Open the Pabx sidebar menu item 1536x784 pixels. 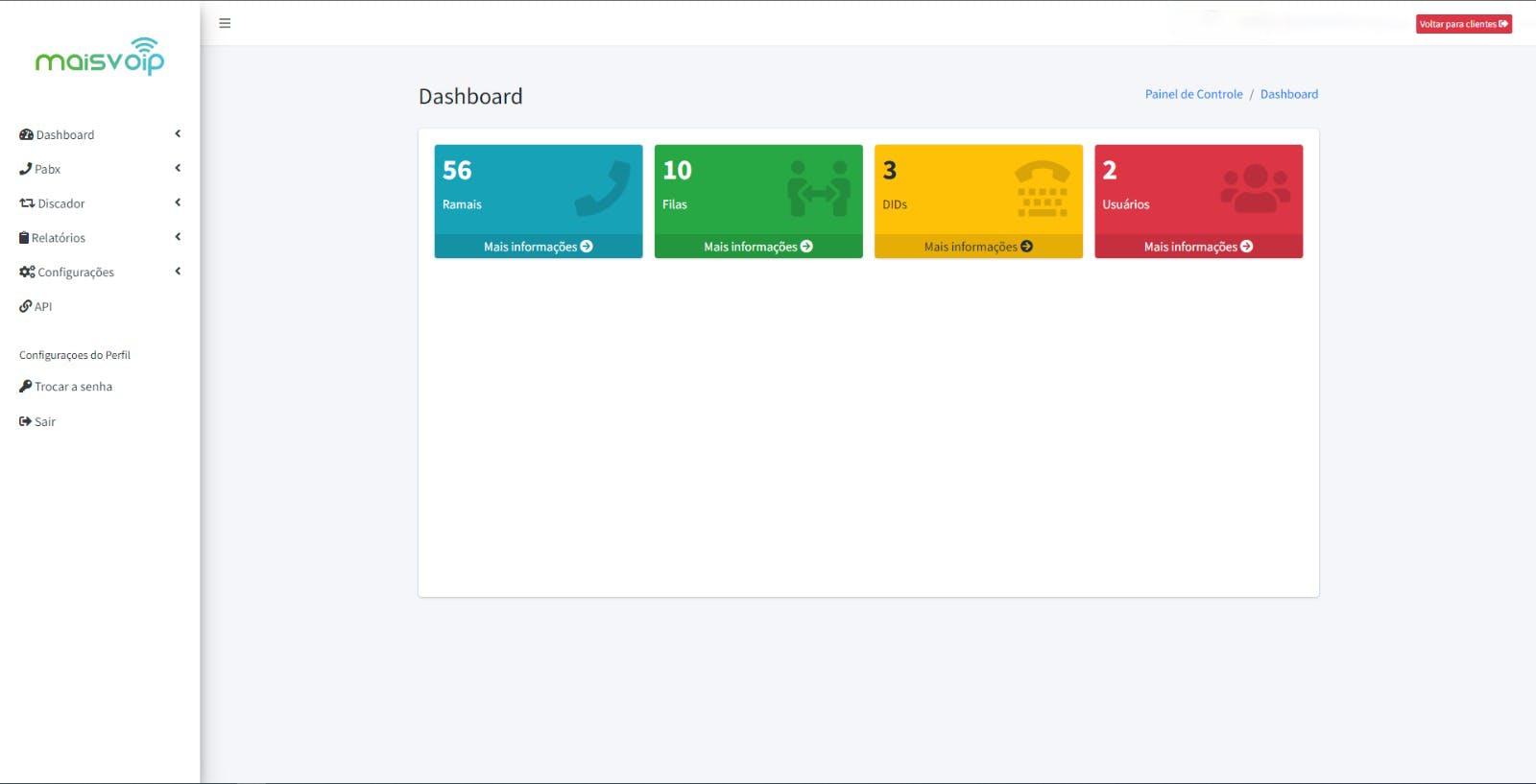100,169
